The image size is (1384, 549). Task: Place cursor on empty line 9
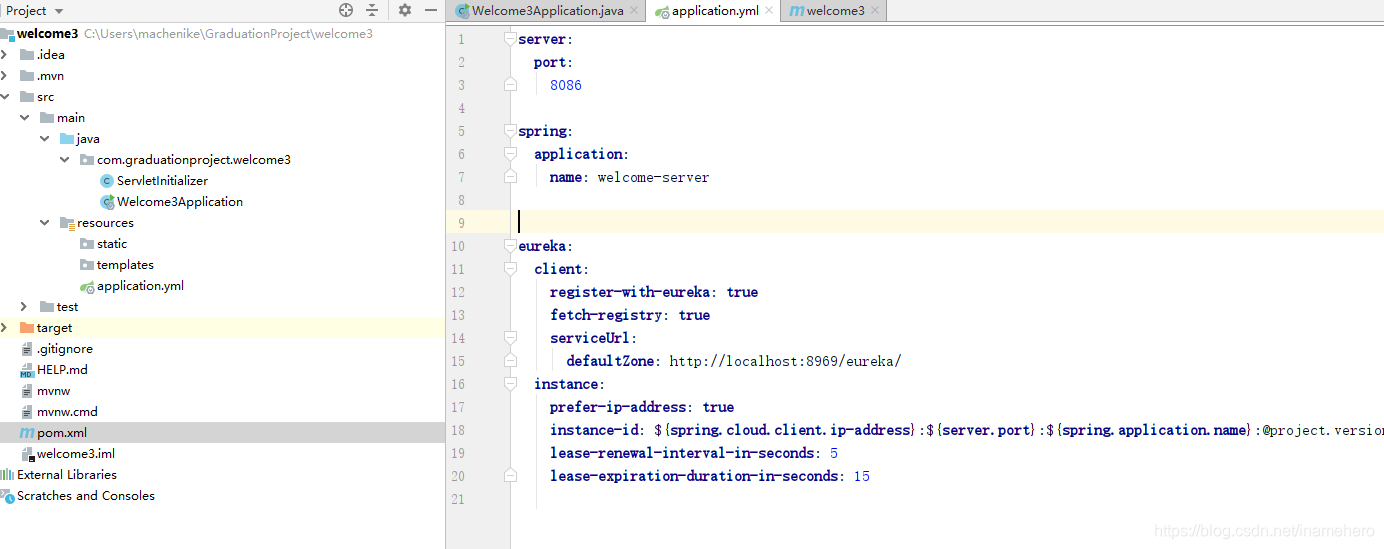[x=947, y=222]
